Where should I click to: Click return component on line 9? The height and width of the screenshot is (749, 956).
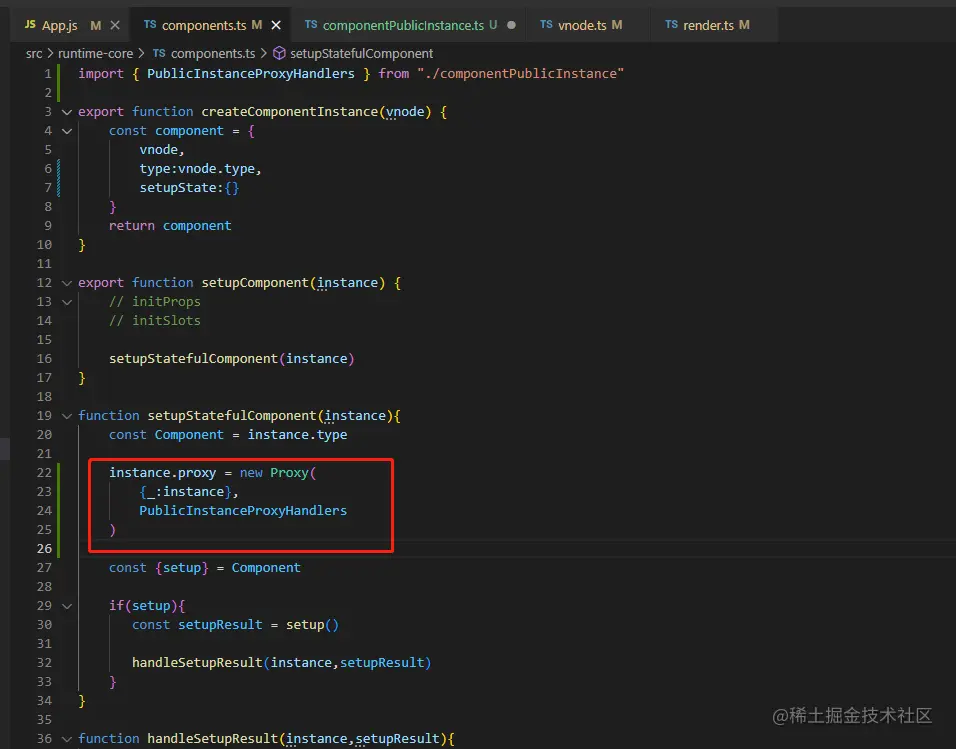(x=170, y=226)
